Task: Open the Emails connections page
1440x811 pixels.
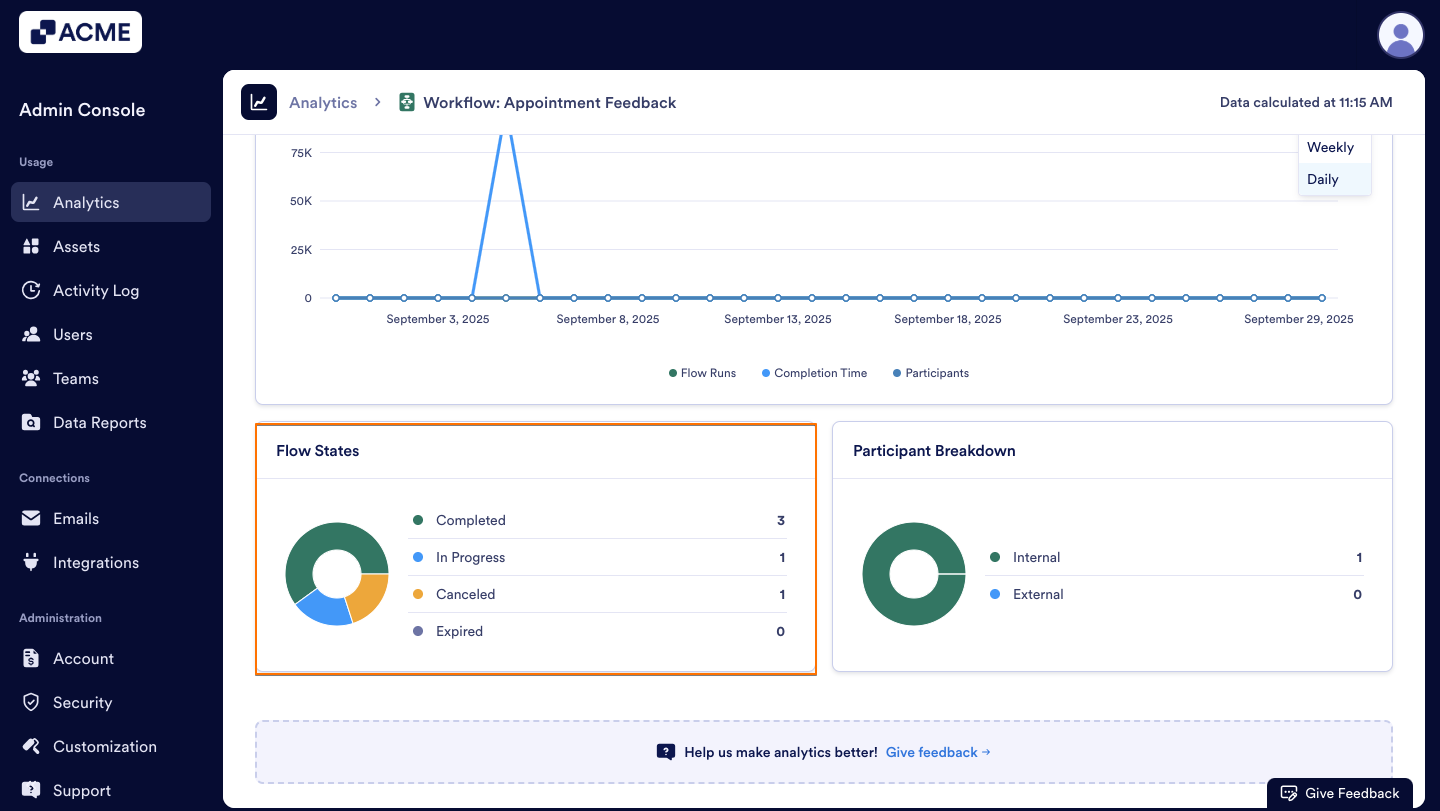Action: click(33, 518)
